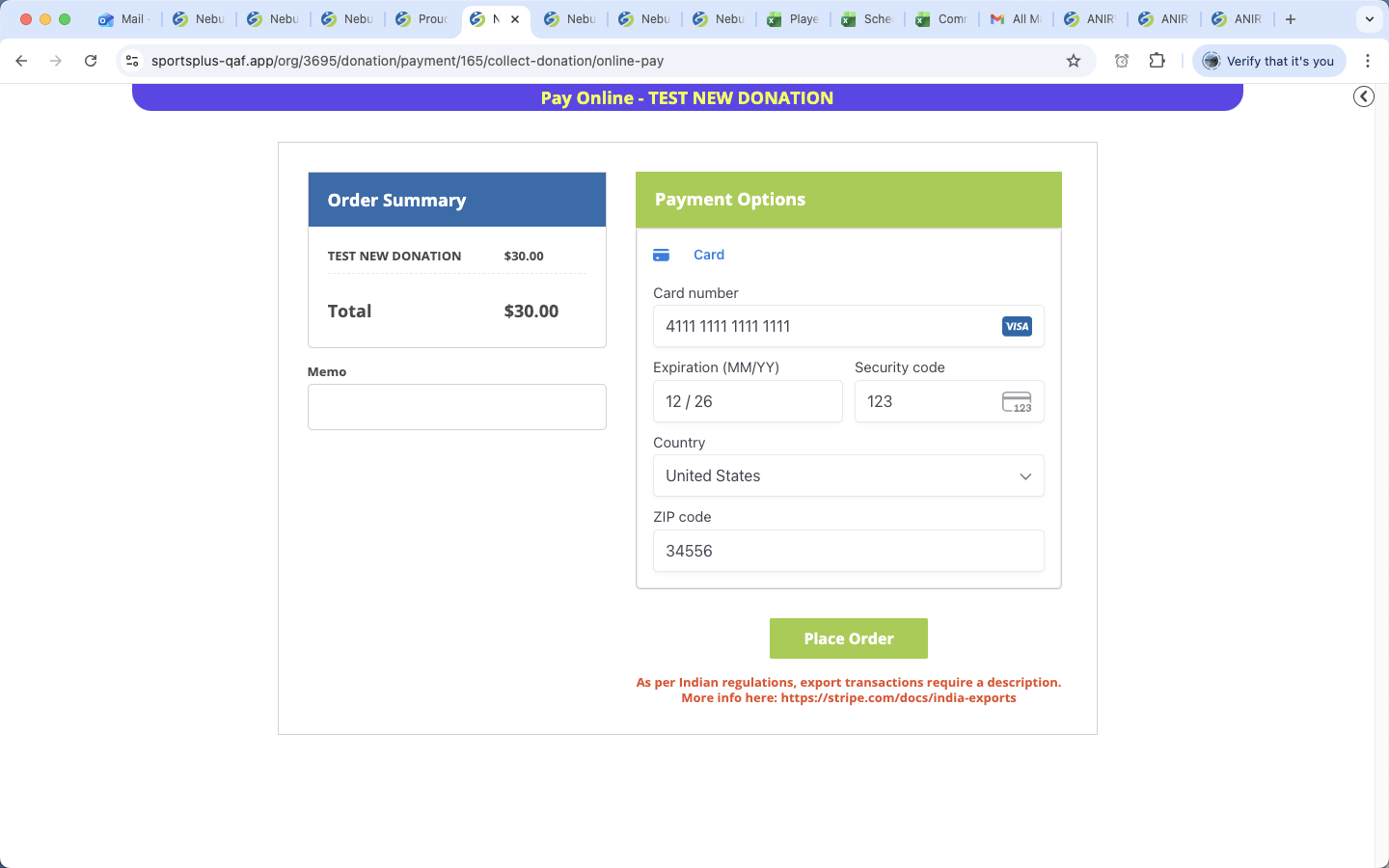Image resolution: width=1389 pixels, height=868 pixels.
Task: Click the Place Order button
Action: pos(848,638)
